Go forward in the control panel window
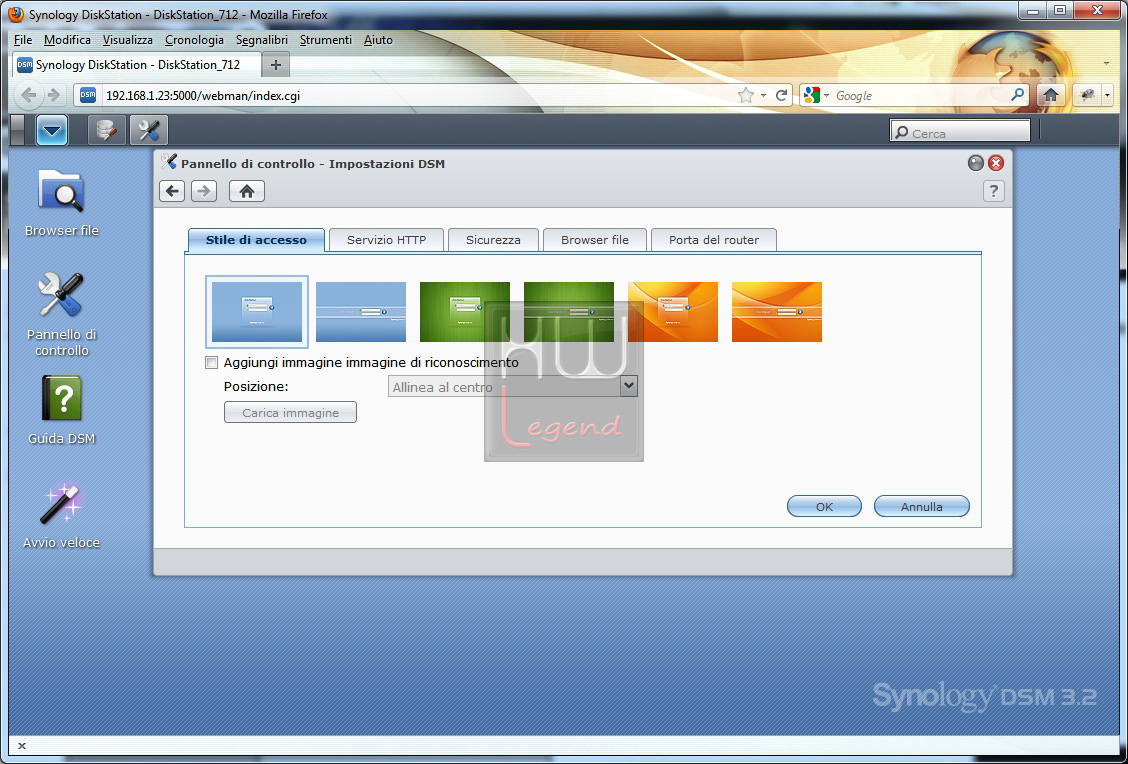Viewport: 1128px width, 764px height. click(204, 191)
